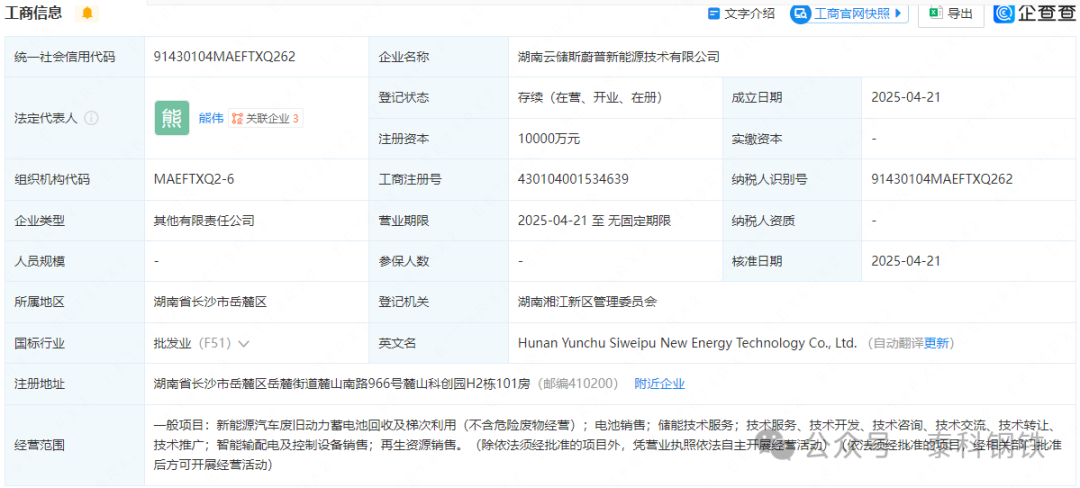Click 批发业 industry text

pos(172,343)
